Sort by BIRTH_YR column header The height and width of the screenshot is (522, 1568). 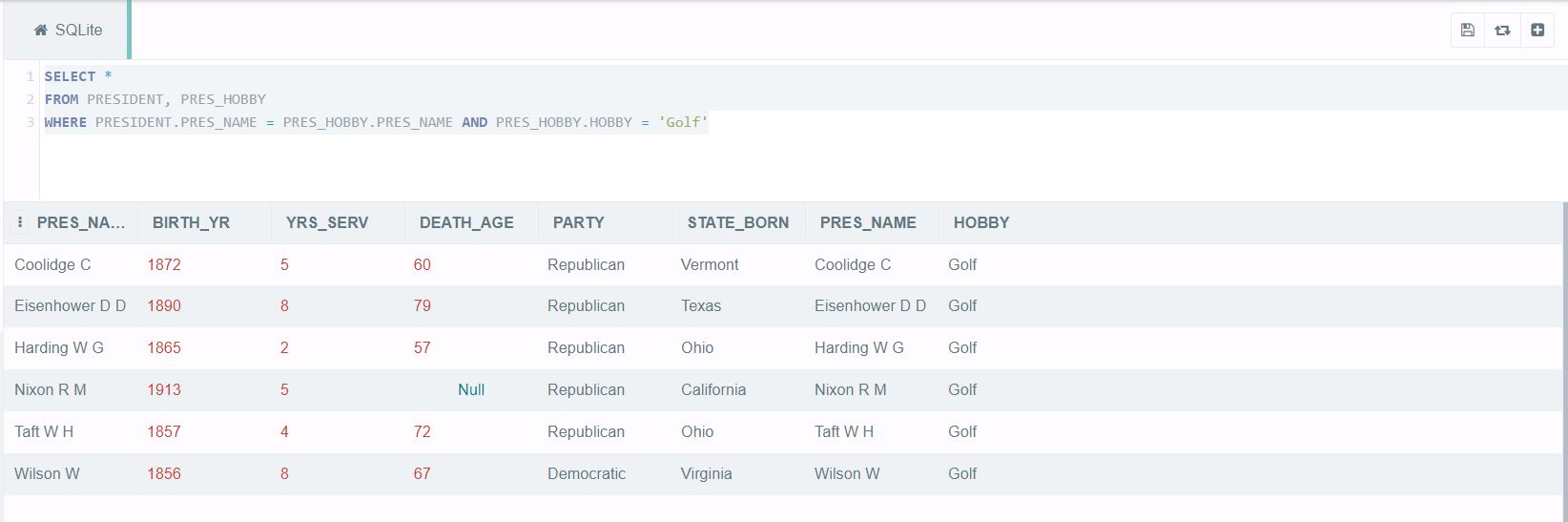coord(191,222)
